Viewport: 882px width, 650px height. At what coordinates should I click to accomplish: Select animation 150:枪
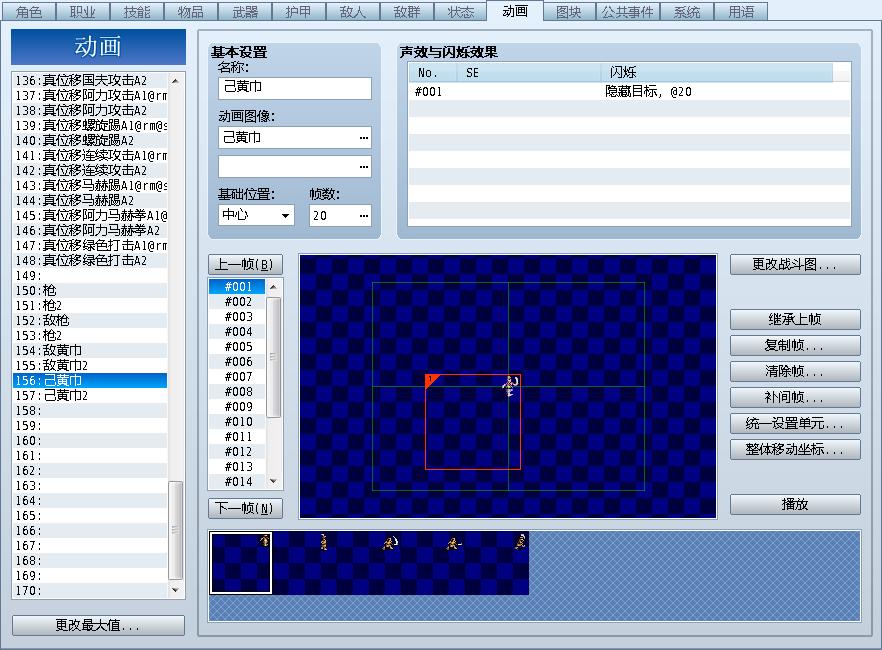[x=90, y=290]
